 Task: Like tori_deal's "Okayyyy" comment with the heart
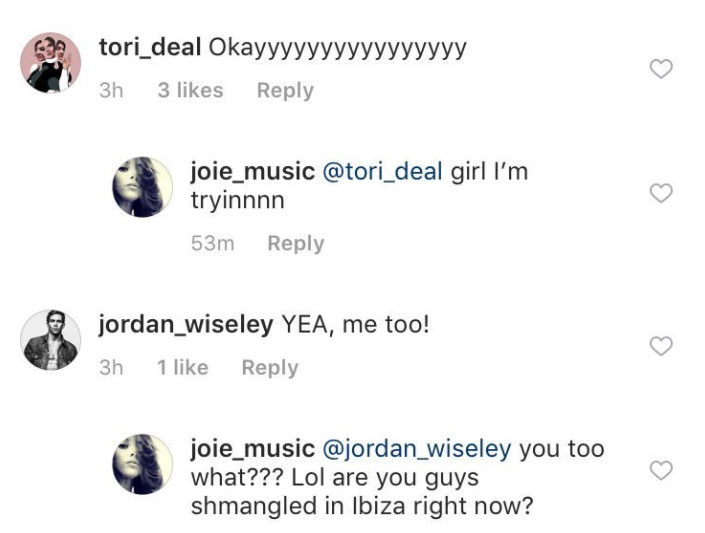pyautogui.click(x=661, y=69)
